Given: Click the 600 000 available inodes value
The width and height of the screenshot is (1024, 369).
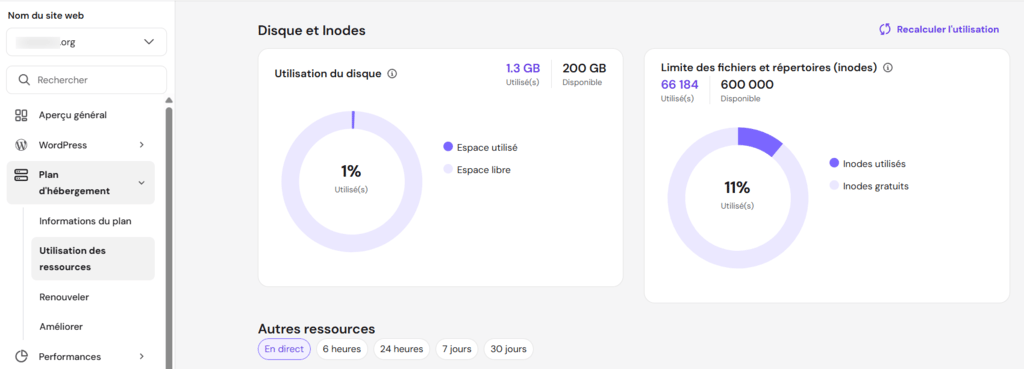Looking at the screenshot, I should pos(747,84).
